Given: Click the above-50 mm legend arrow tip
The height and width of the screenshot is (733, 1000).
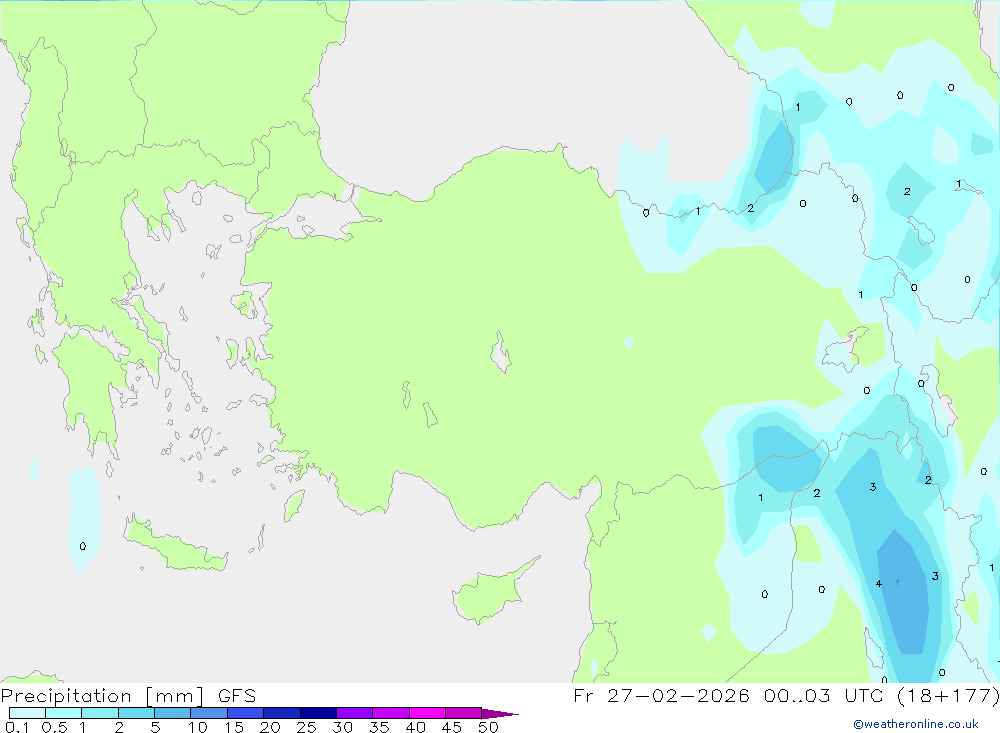Looking at the screenshot, I should coord(500,713).
